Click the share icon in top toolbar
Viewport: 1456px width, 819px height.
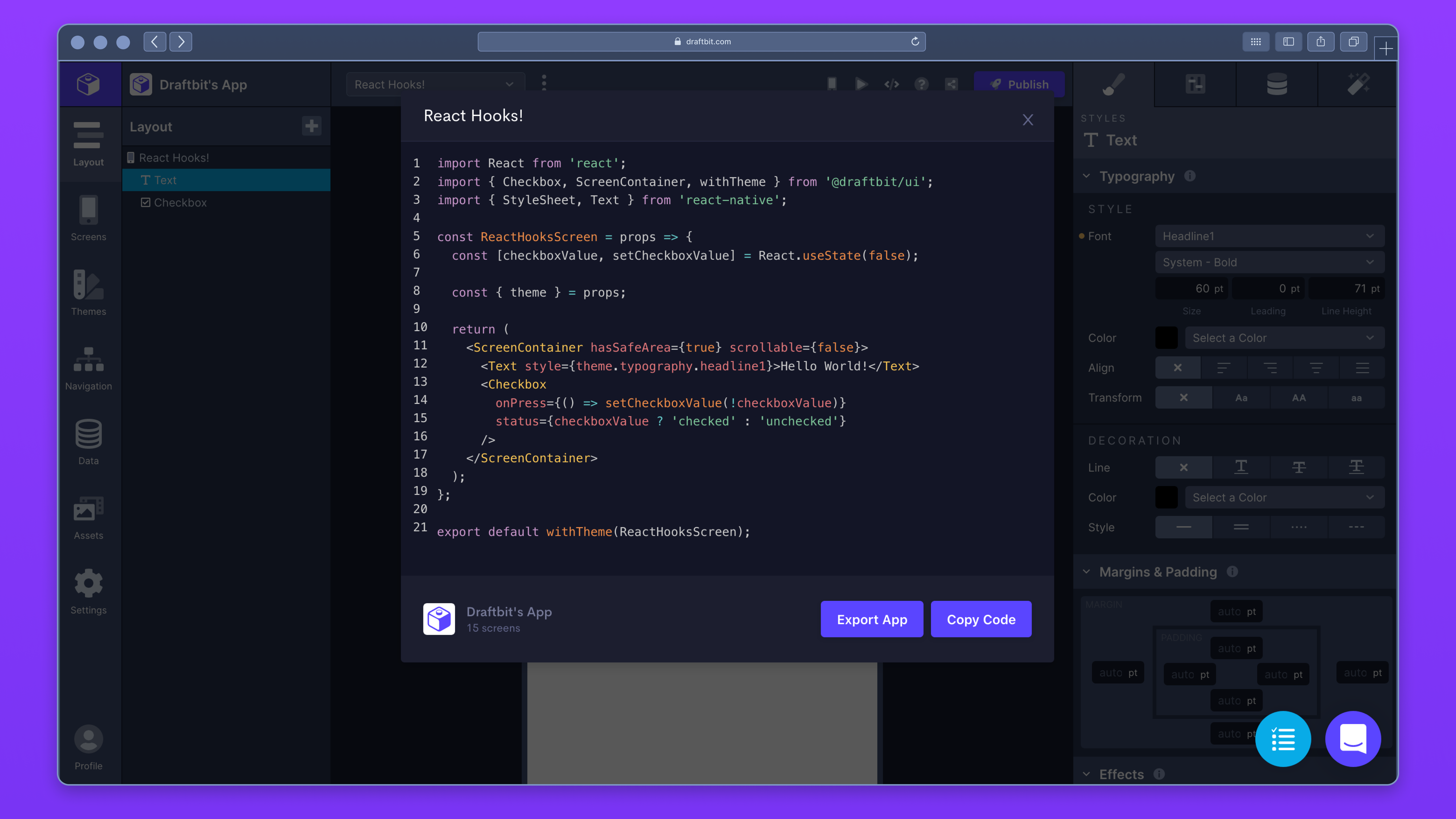(952, 84)
